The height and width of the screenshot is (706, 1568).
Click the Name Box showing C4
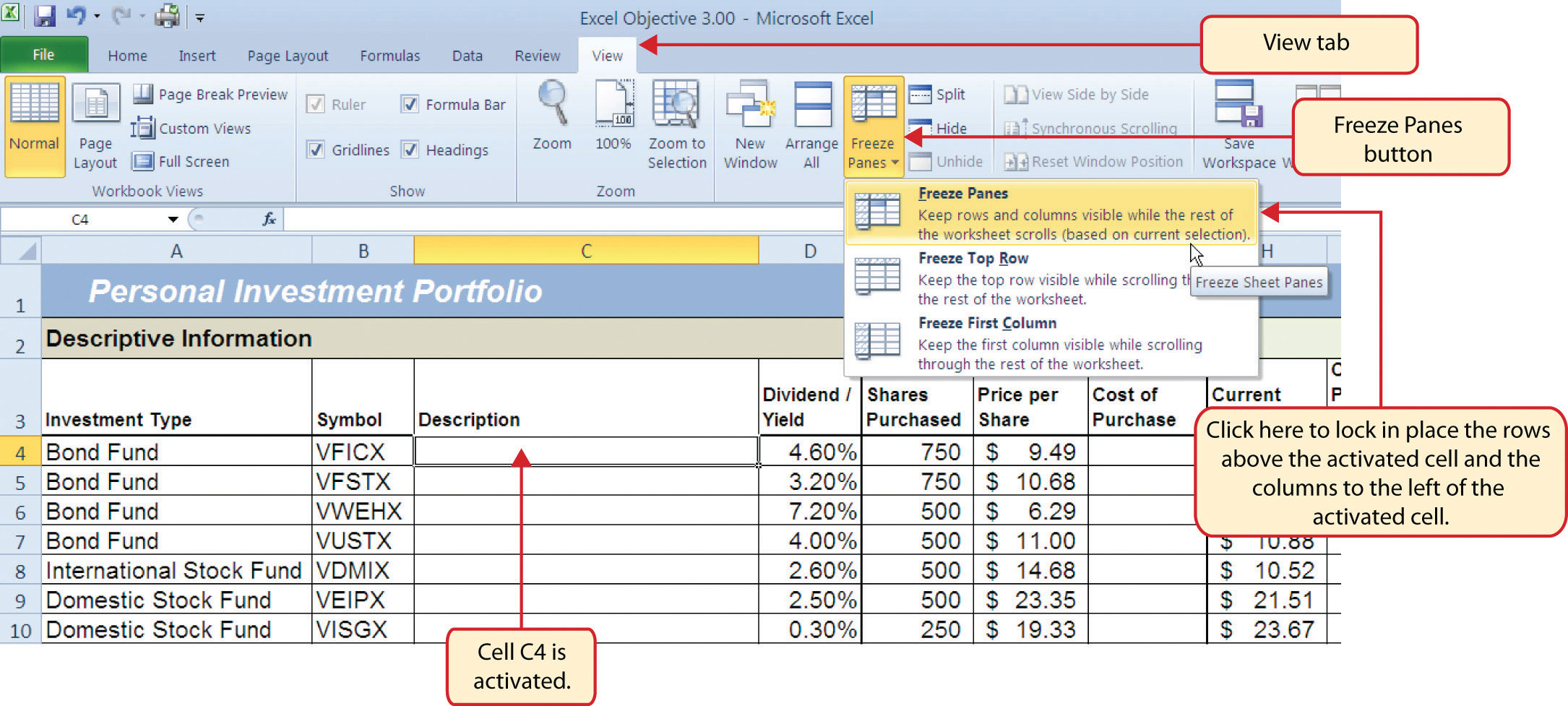point(81,219)
